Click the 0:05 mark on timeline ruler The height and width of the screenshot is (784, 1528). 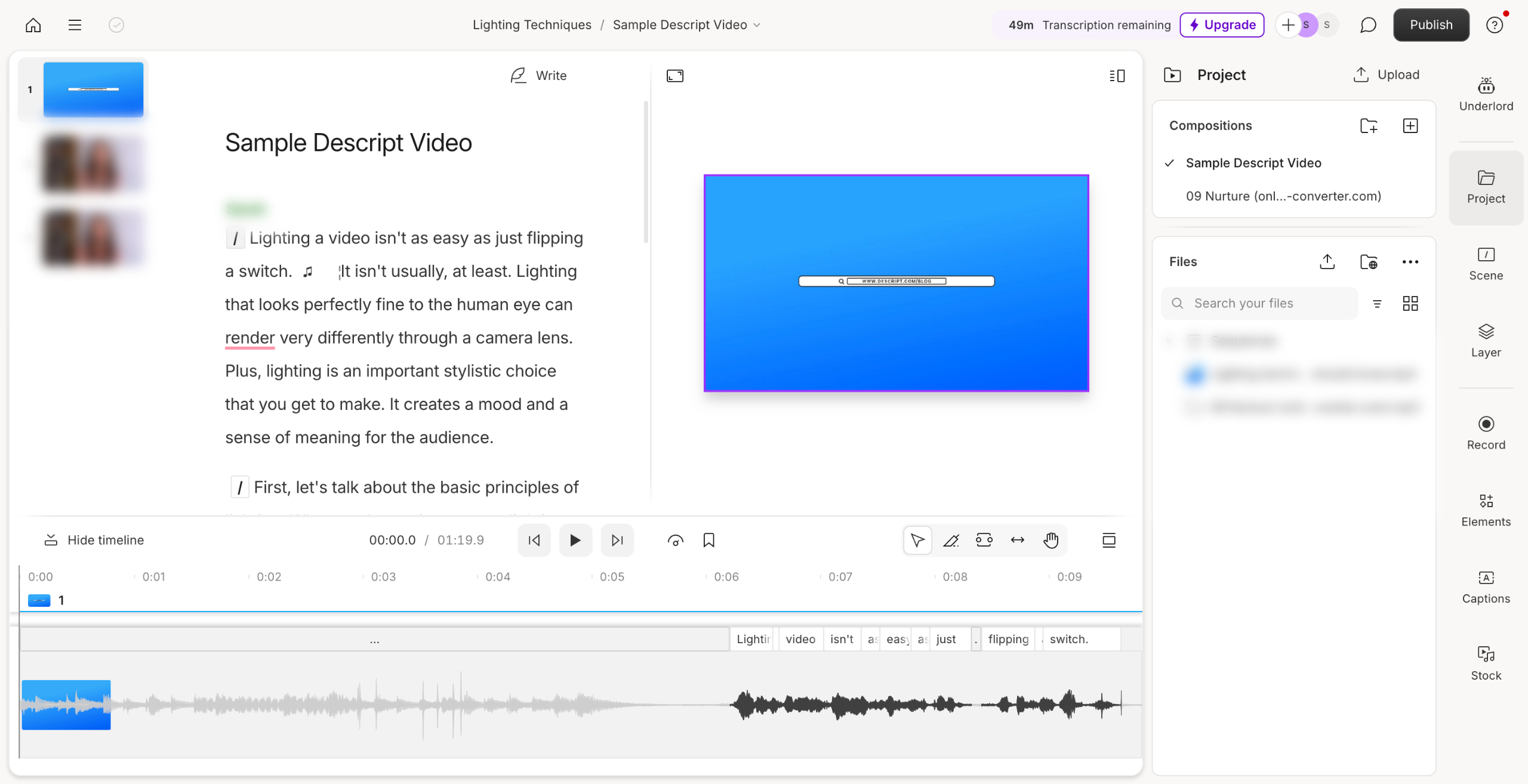611,577
